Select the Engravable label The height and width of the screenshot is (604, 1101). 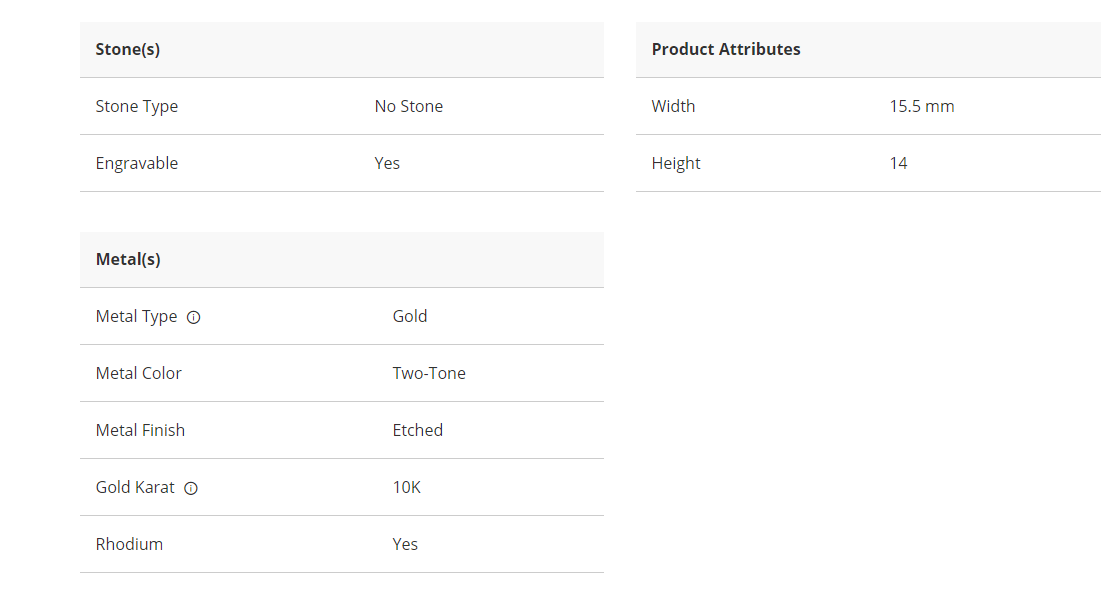[x=137, y=163]
